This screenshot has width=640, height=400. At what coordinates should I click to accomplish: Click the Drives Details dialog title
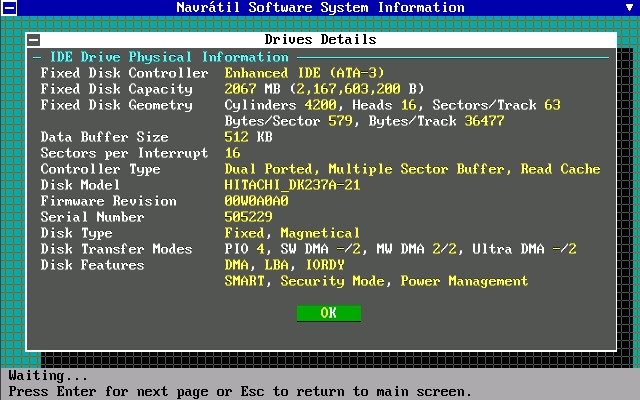tap(320, 40)
